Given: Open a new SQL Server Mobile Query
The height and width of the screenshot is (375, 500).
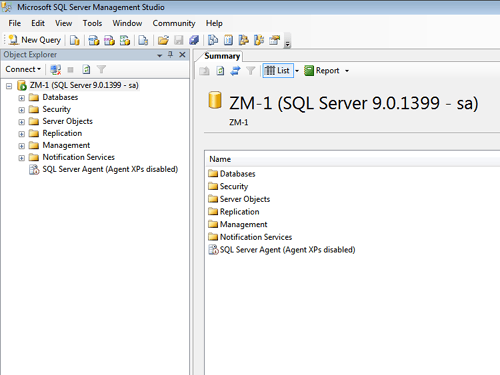Looking at the screenshot, I should (143, 40).
